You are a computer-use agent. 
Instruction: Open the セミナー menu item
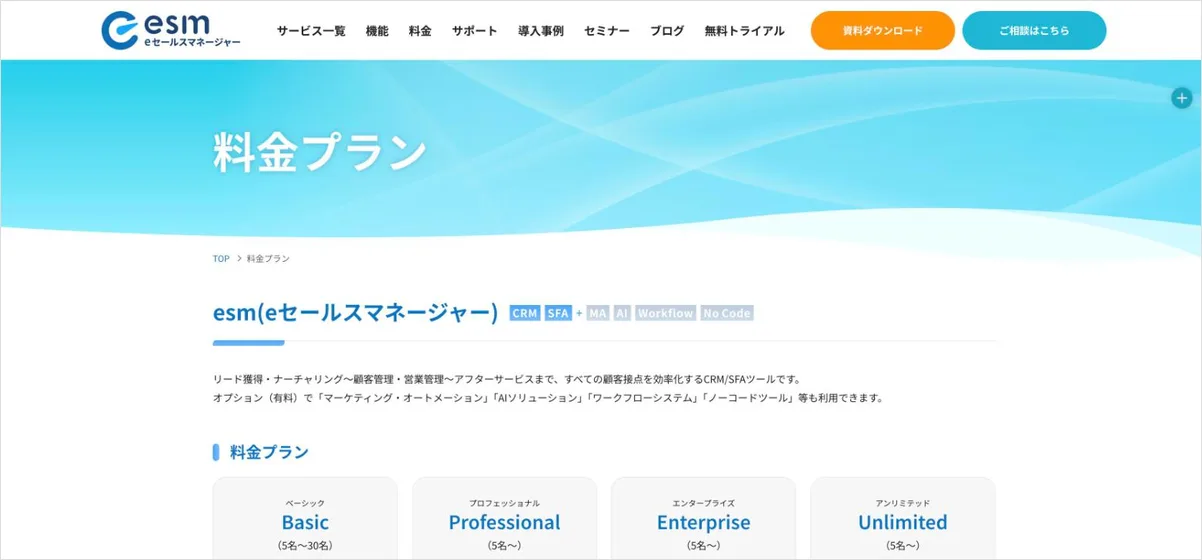pos(607,31)
